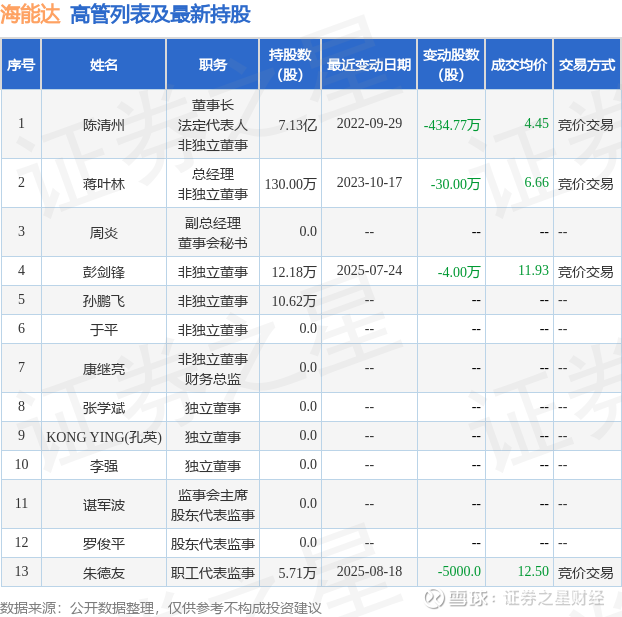The image size is (622, 617).
Task: Click the 数据来源 footer note
Action: 160,607
